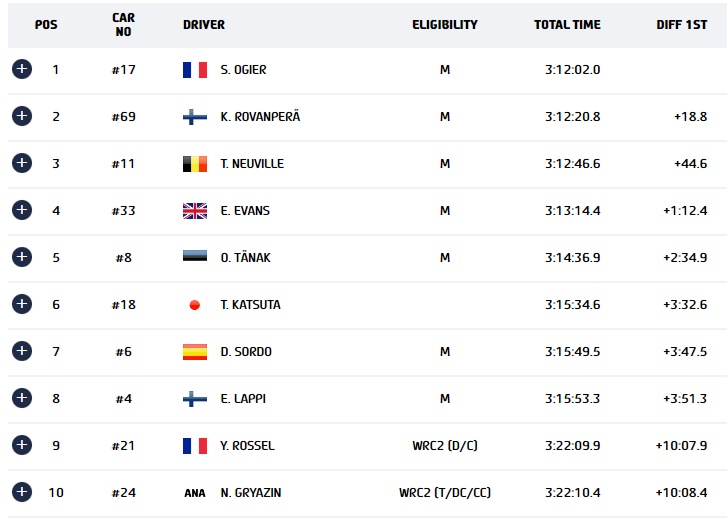Click WRC2 (T/DC/CC) eligibility text
728x519 pixels.
(x=445, y=493)
